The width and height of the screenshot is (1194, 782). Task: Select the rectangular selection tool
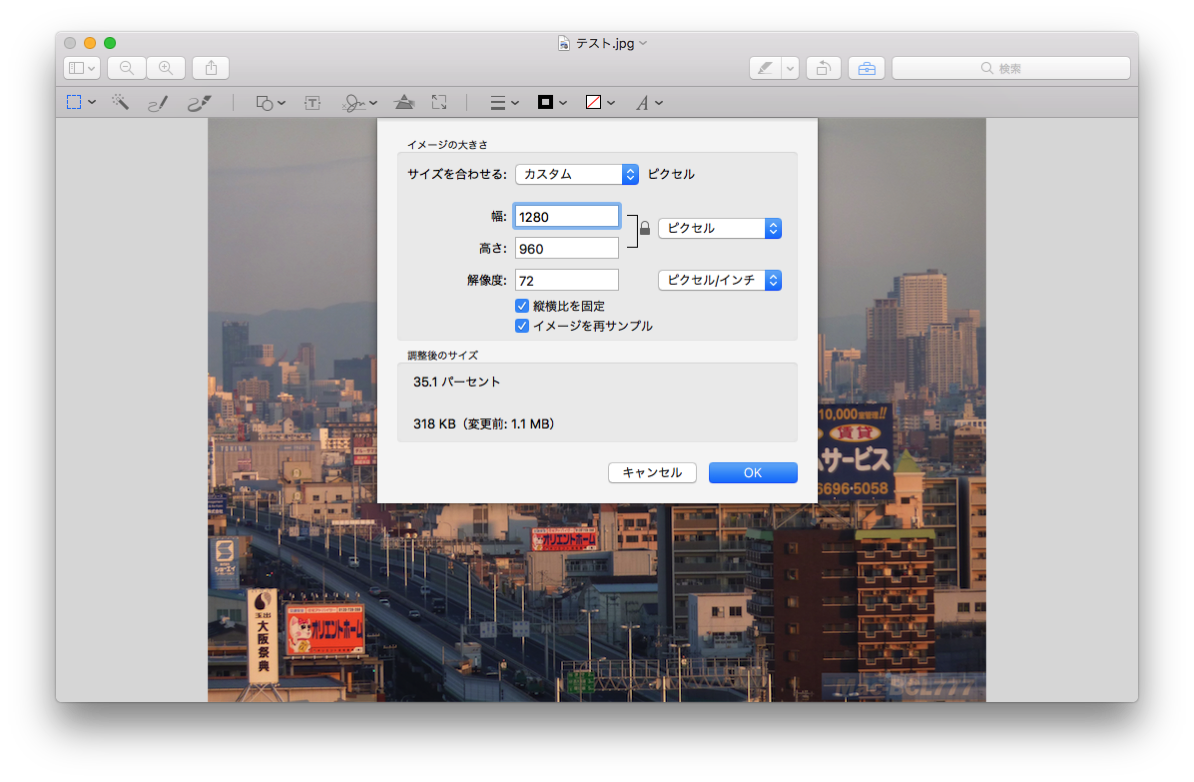pos(75,101)
